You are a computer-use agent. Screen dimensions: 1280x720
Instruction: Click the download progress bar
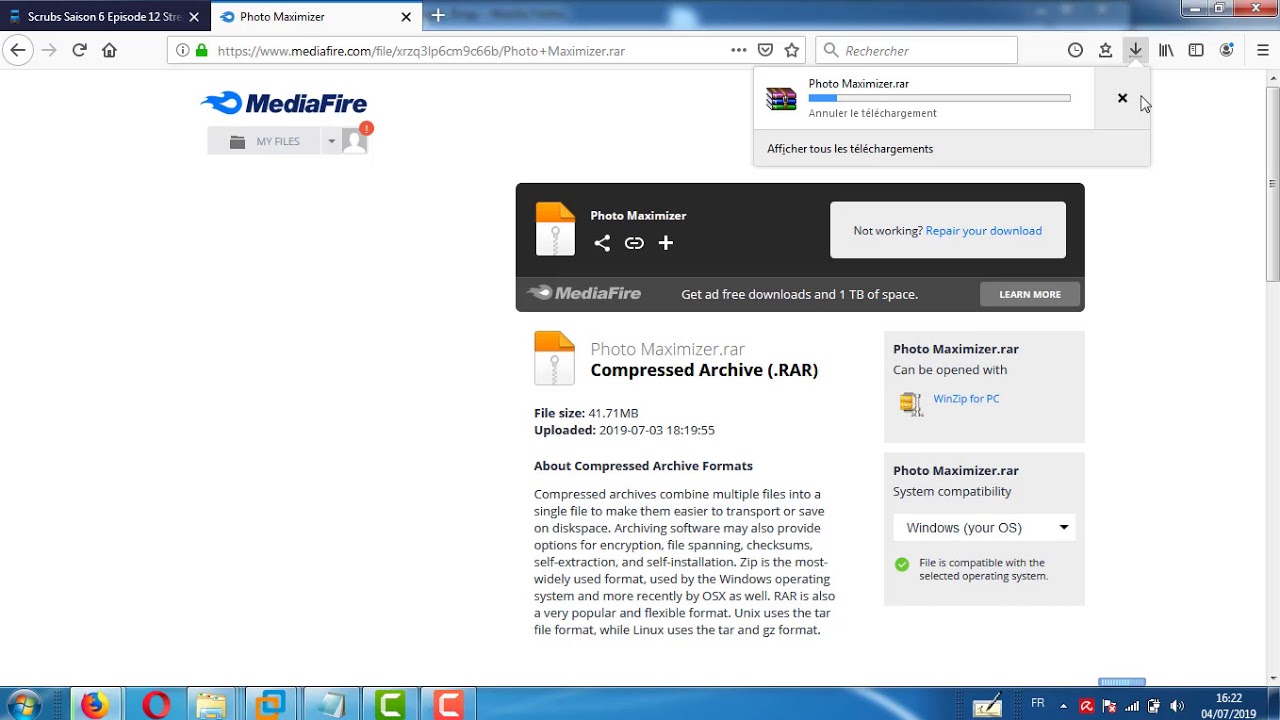939,98
